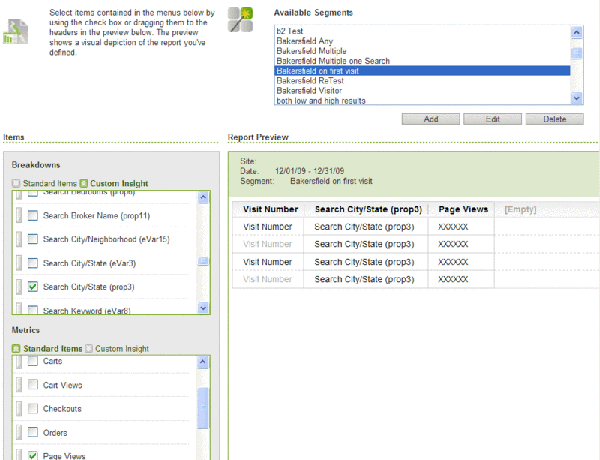Select b2 Test segment
This screenshot has height=460, width=600.
pos(422,31)
